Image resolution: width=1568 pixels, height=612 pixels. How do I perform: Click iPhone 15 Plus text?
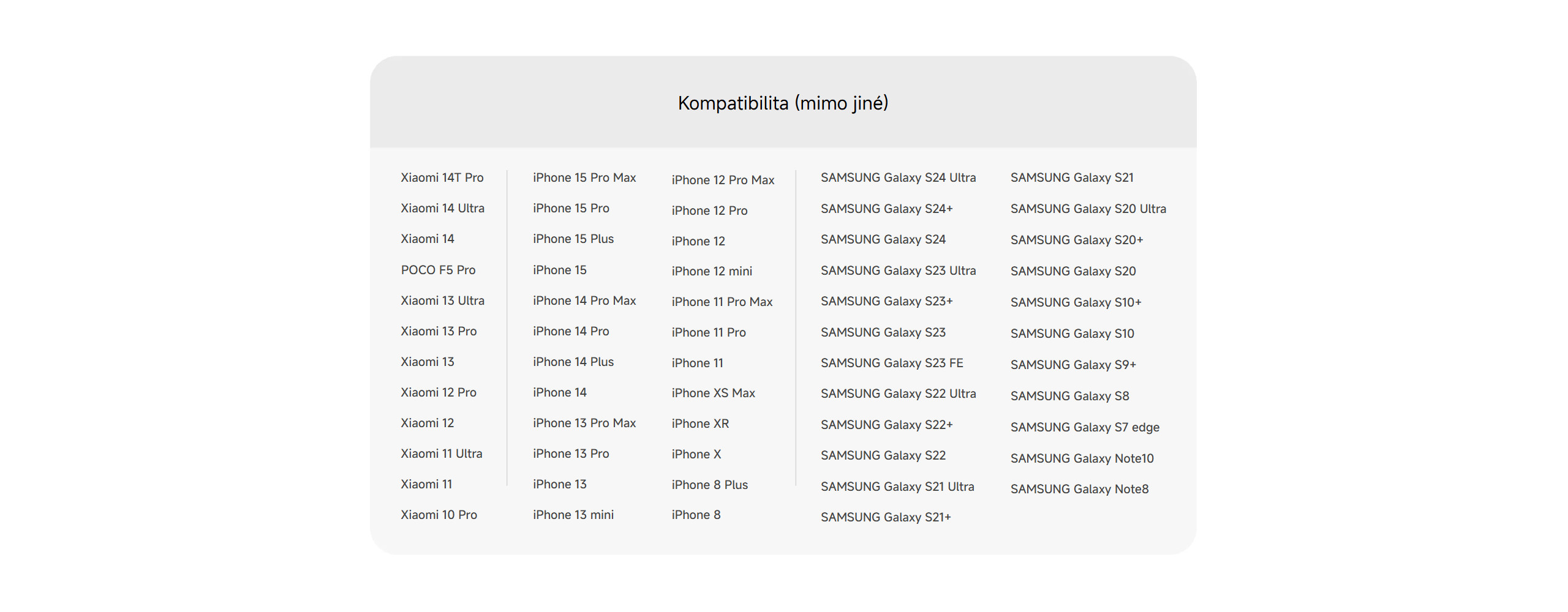pyautogui.click(x=573, y=239)
